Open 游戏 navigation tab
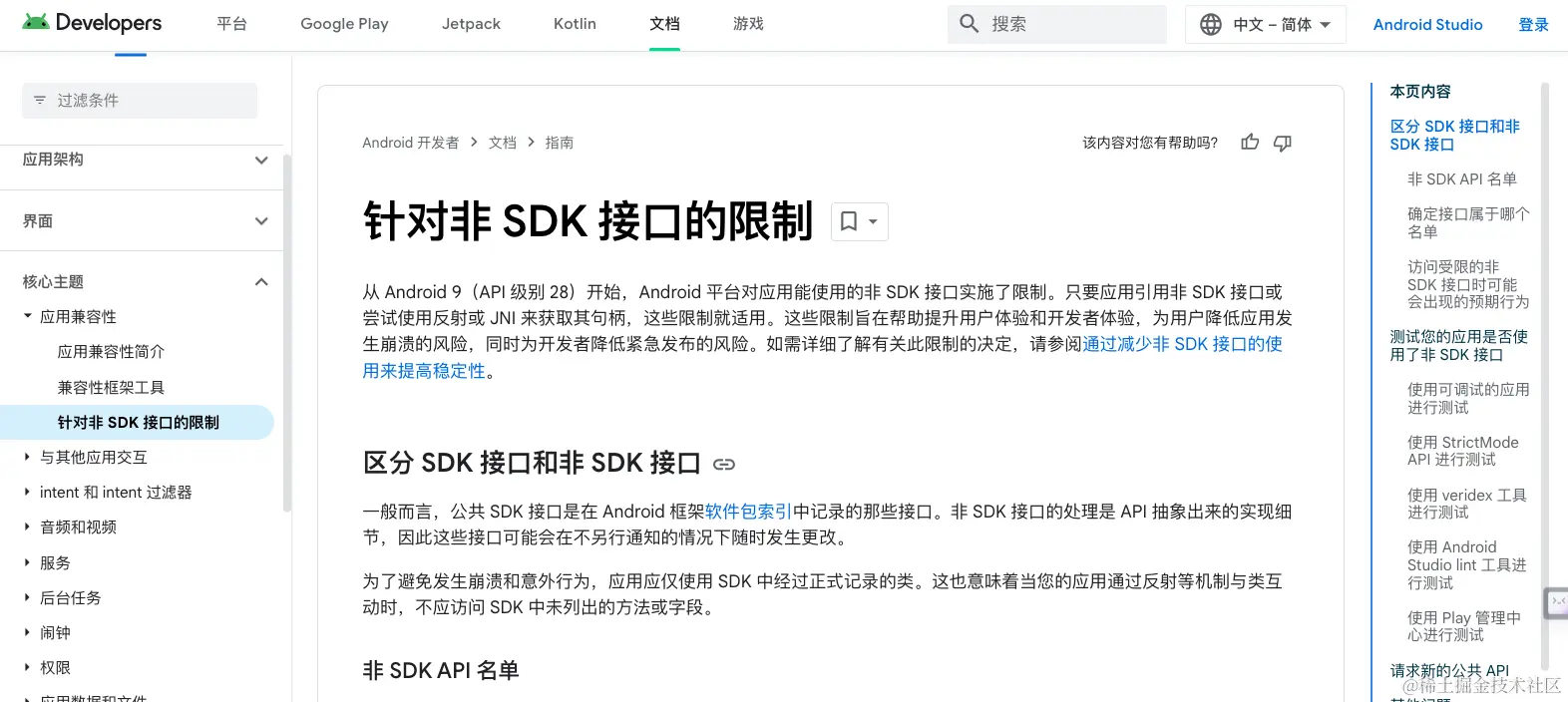 pos(748,24)
